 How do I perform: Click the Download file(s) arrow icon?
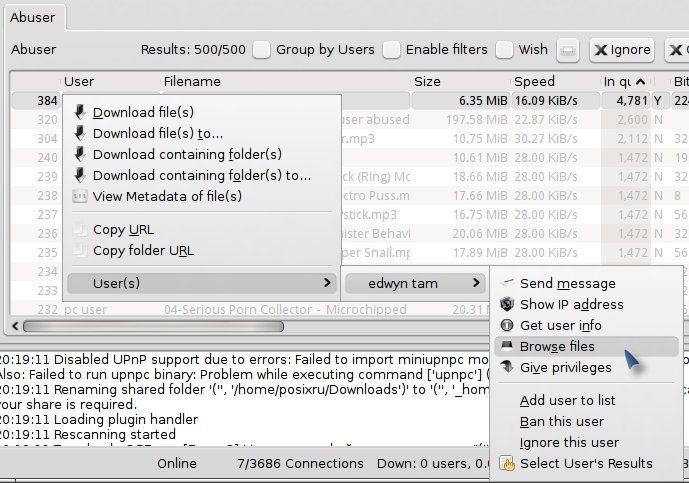point(80,112)
